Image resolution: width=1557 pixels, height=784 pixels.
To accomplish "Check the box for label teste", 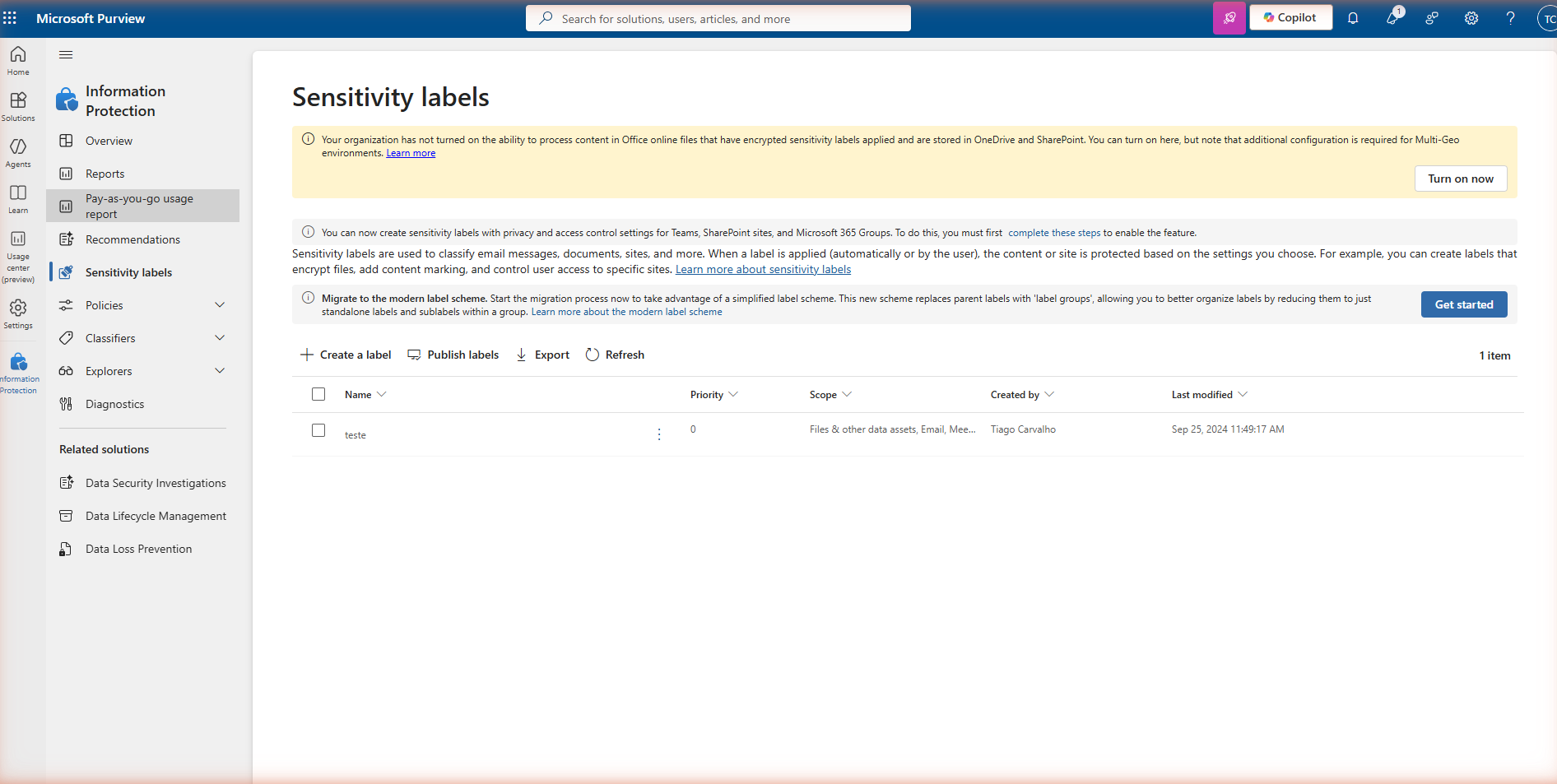I will point(318,430).
